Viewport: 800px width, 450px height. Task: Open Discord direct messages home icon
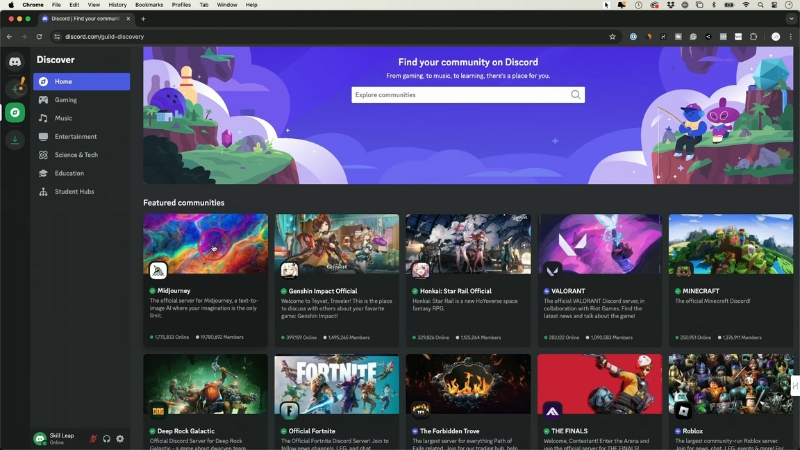click(x=15, y=62)
